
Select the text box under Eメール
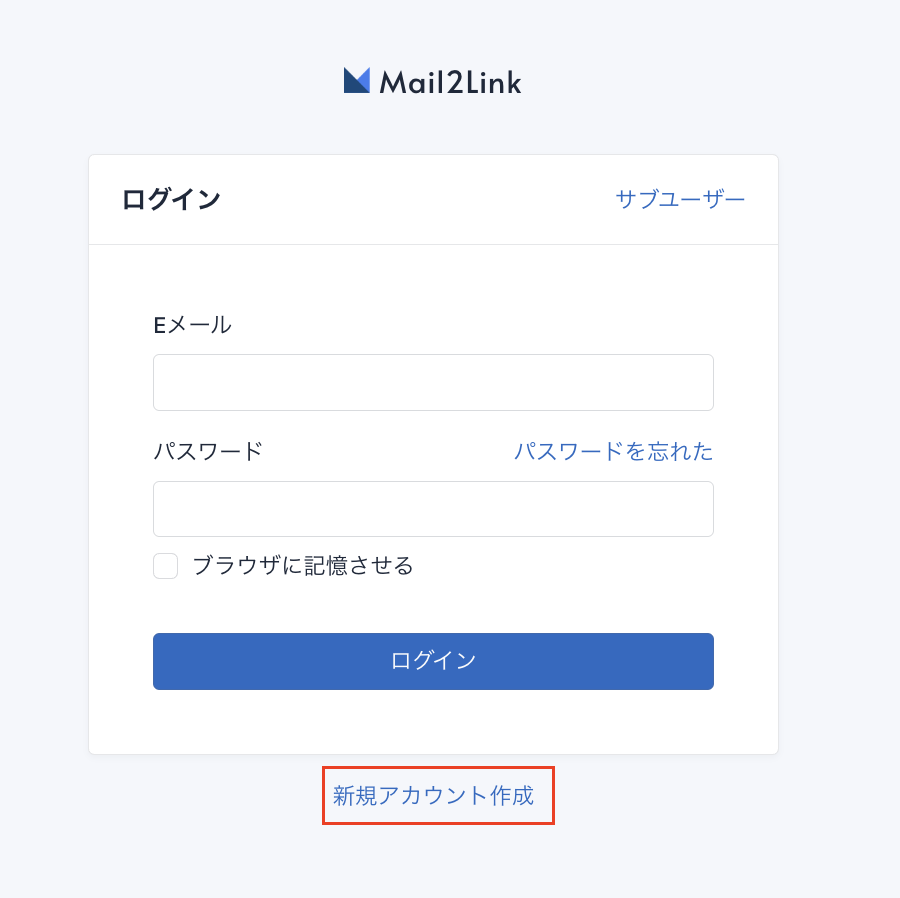coord(433,382)
